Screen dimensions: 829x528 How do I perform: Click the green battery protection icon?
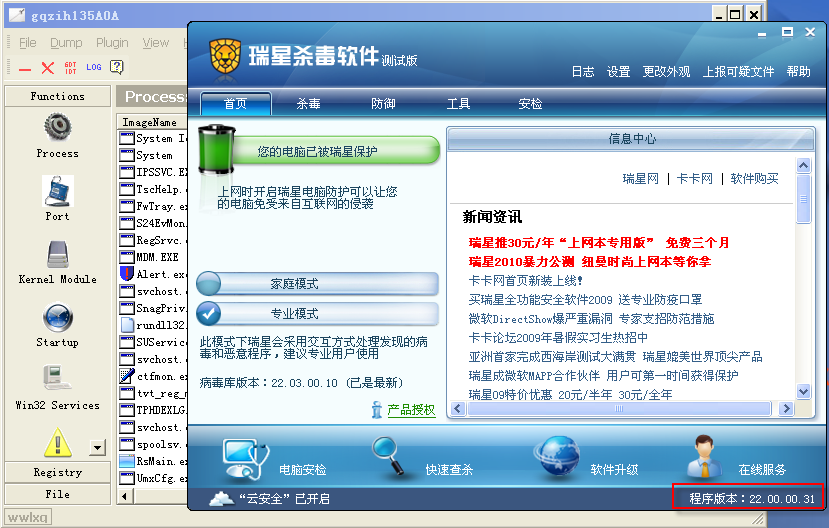(x=217, y=150)
